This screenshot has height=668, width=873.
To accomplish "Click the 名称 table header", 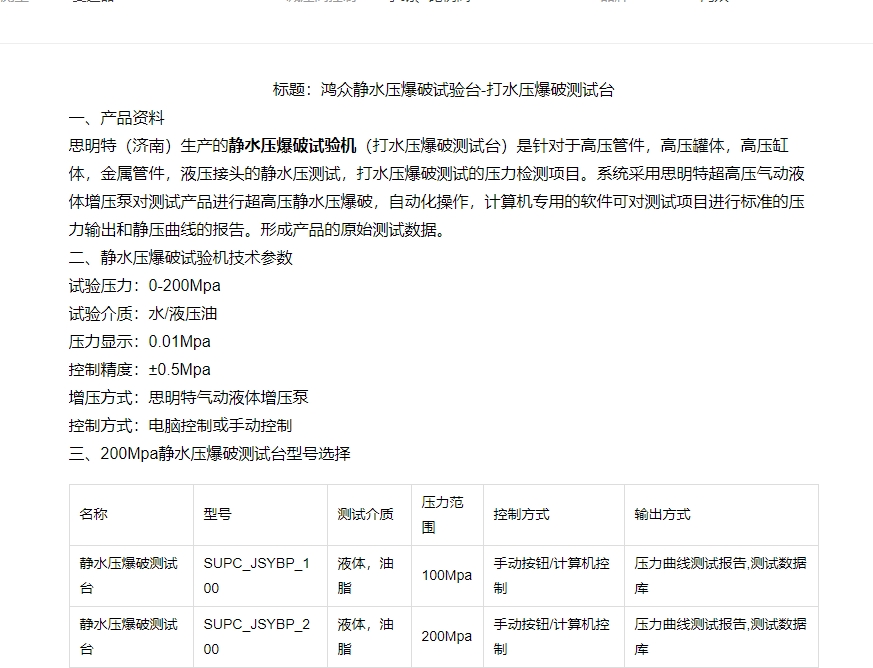I will point(131,515).
